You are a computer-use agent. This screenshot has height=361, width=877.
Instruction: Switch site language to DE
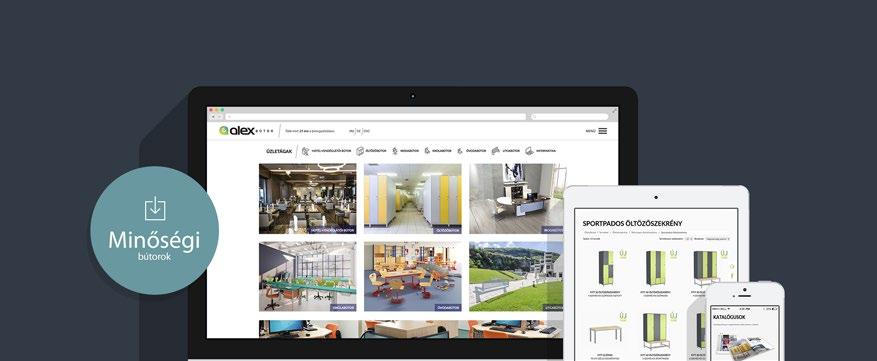click(x=359, y=131)
